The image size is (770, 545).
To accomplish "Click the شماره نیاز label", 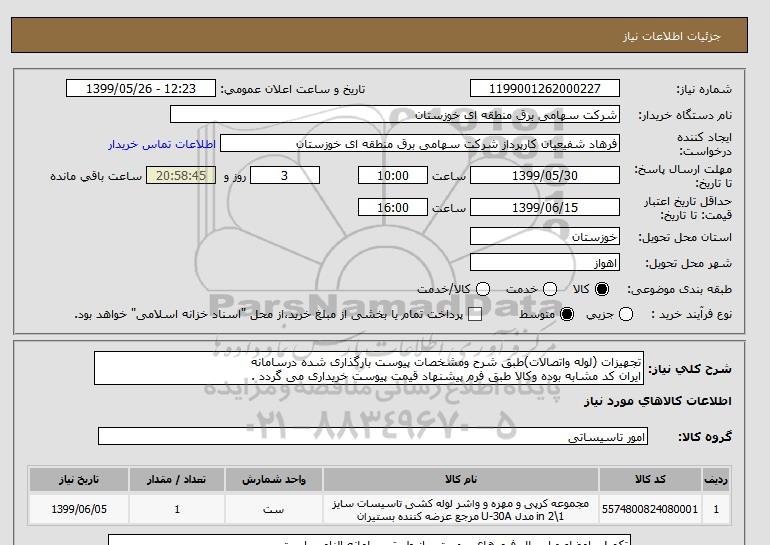I will click(704, 89).
